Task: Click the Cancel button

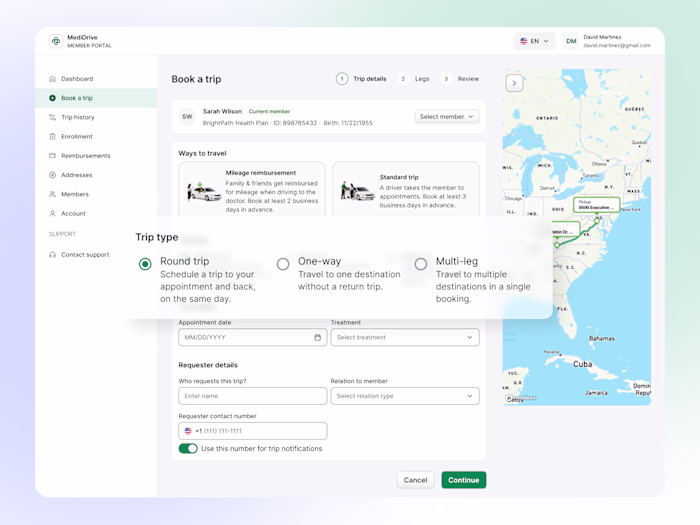Action: [415, 480]
